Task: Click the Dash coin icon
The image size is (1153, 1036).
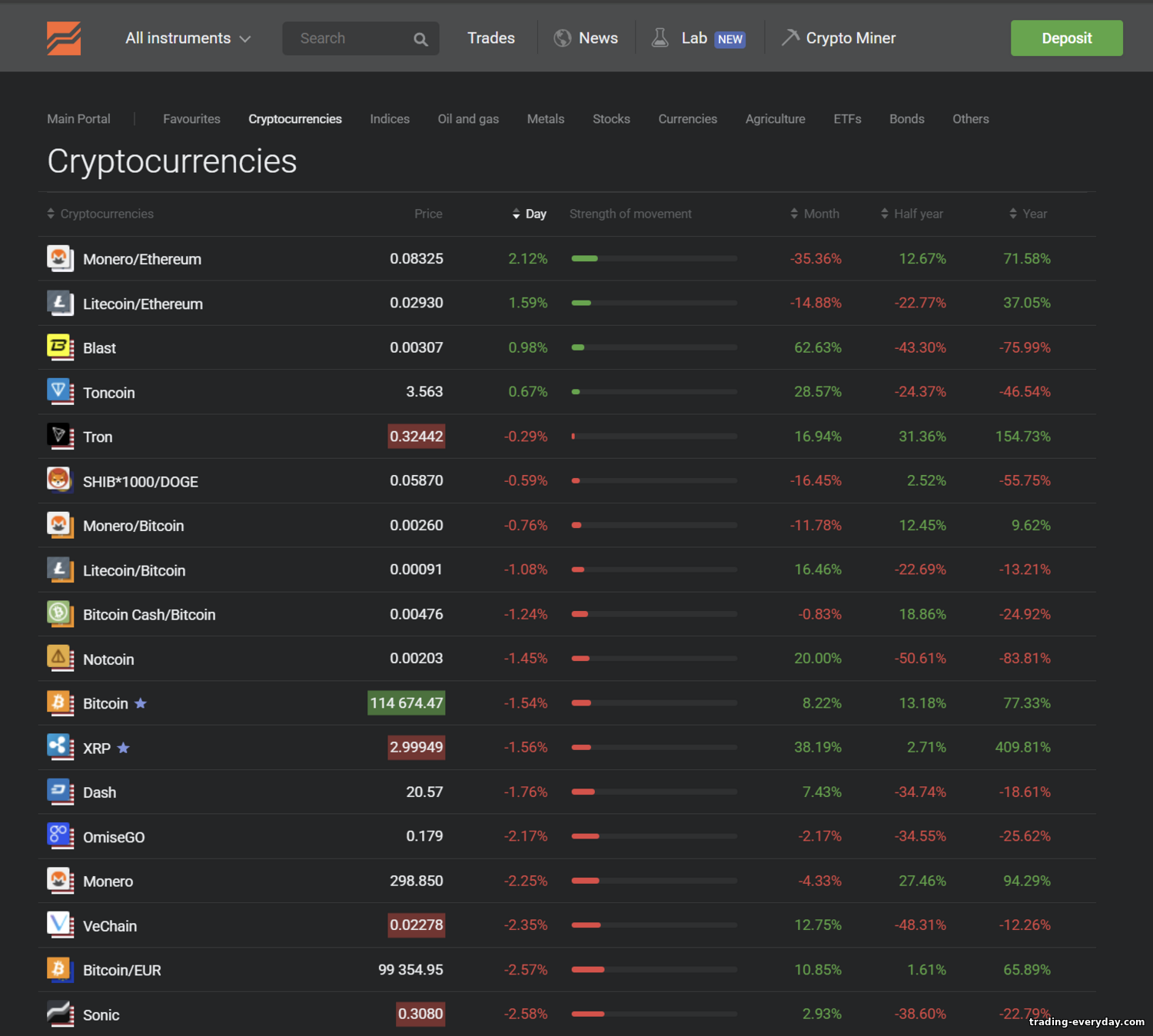Action: coord(60,792)
